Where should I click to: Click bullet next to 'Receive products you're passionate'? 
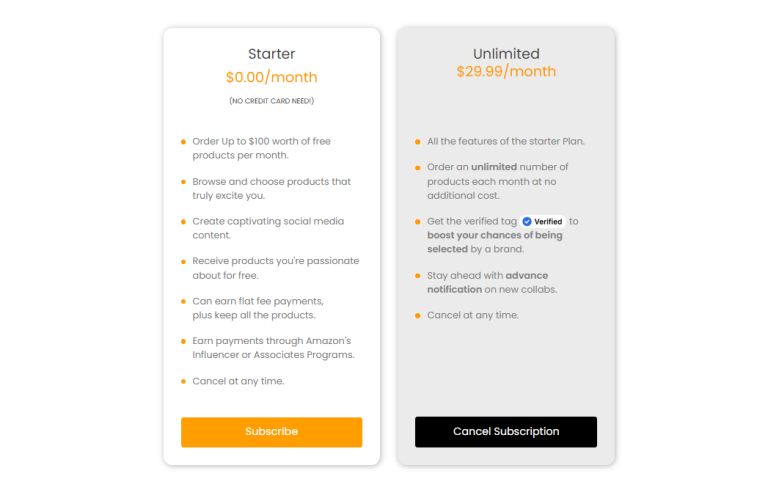point(183,262)
